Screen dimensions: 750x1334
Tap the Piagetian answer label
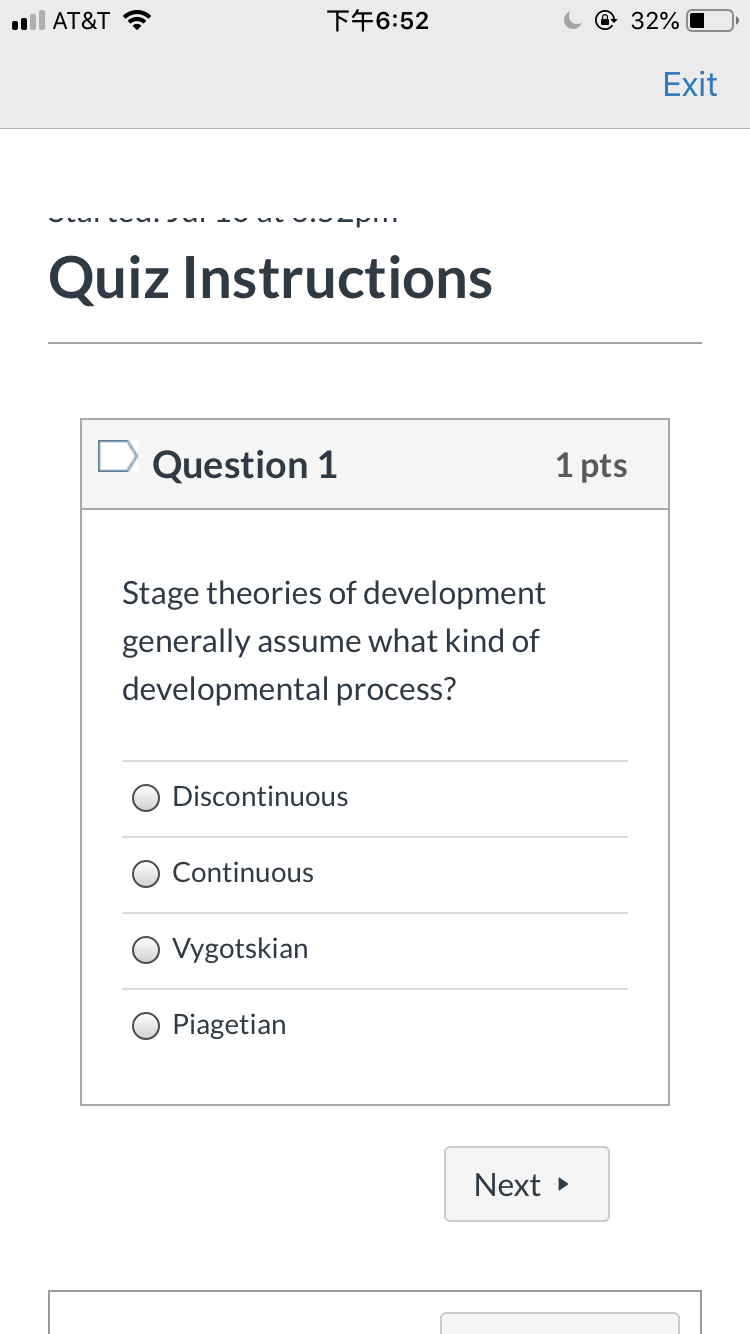[x=229, y=1025]
